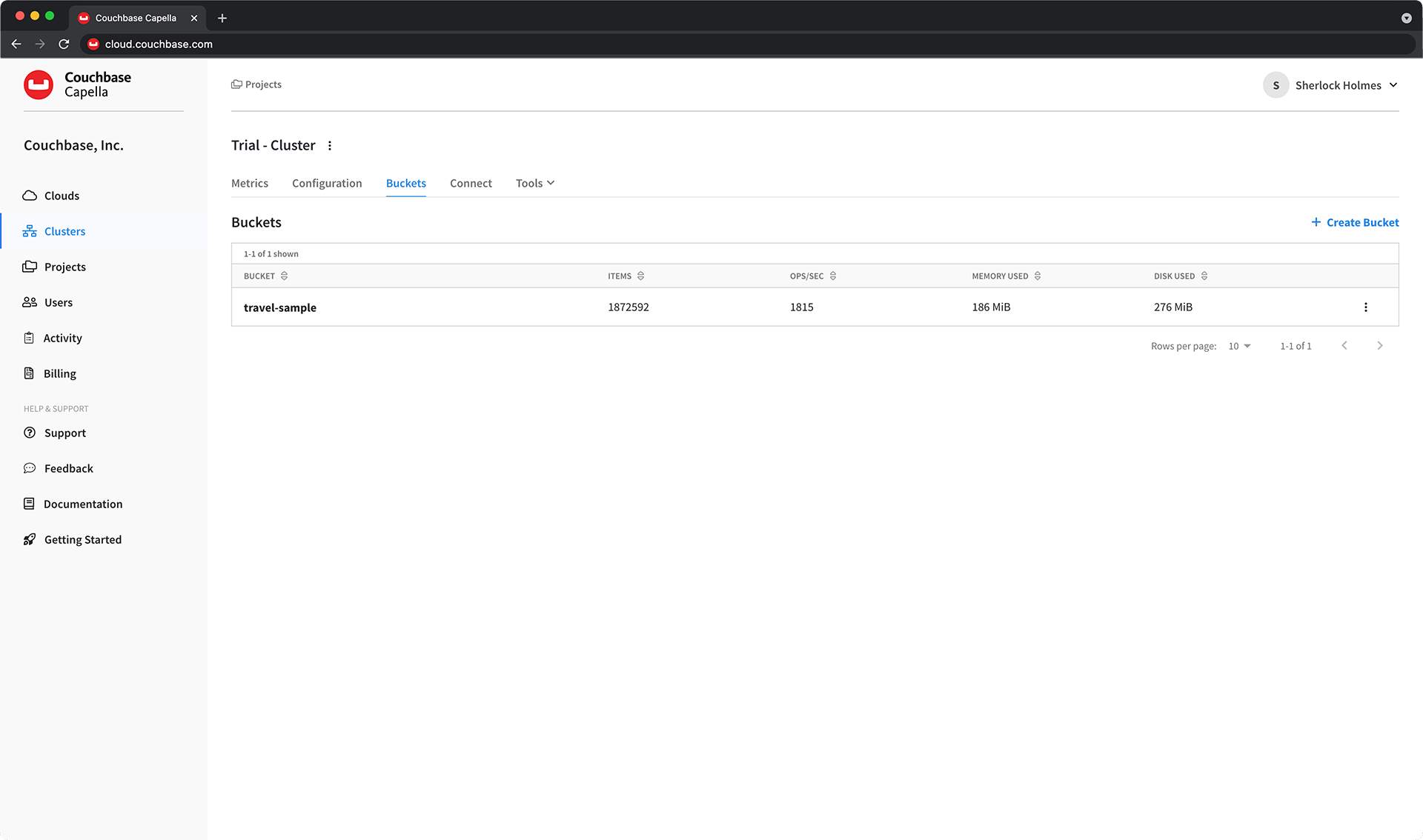Image resolution: width=1423 pixels, height=840 pixels.
Task: Open Projects via the sidebar icon
Action: pyautogui.click(x=30, y=267)
